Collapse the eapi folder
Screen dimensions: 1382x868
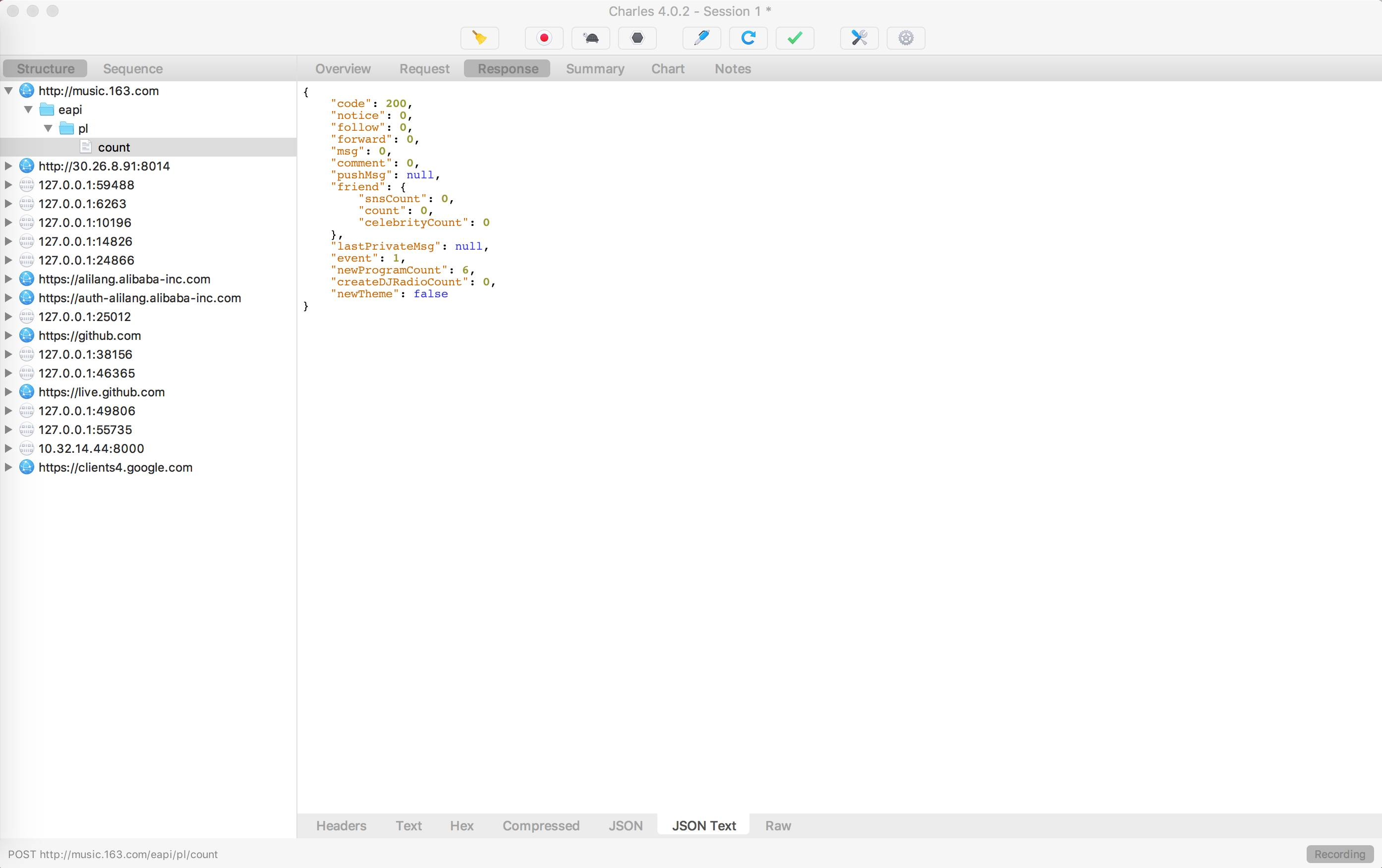pos(28,109)
